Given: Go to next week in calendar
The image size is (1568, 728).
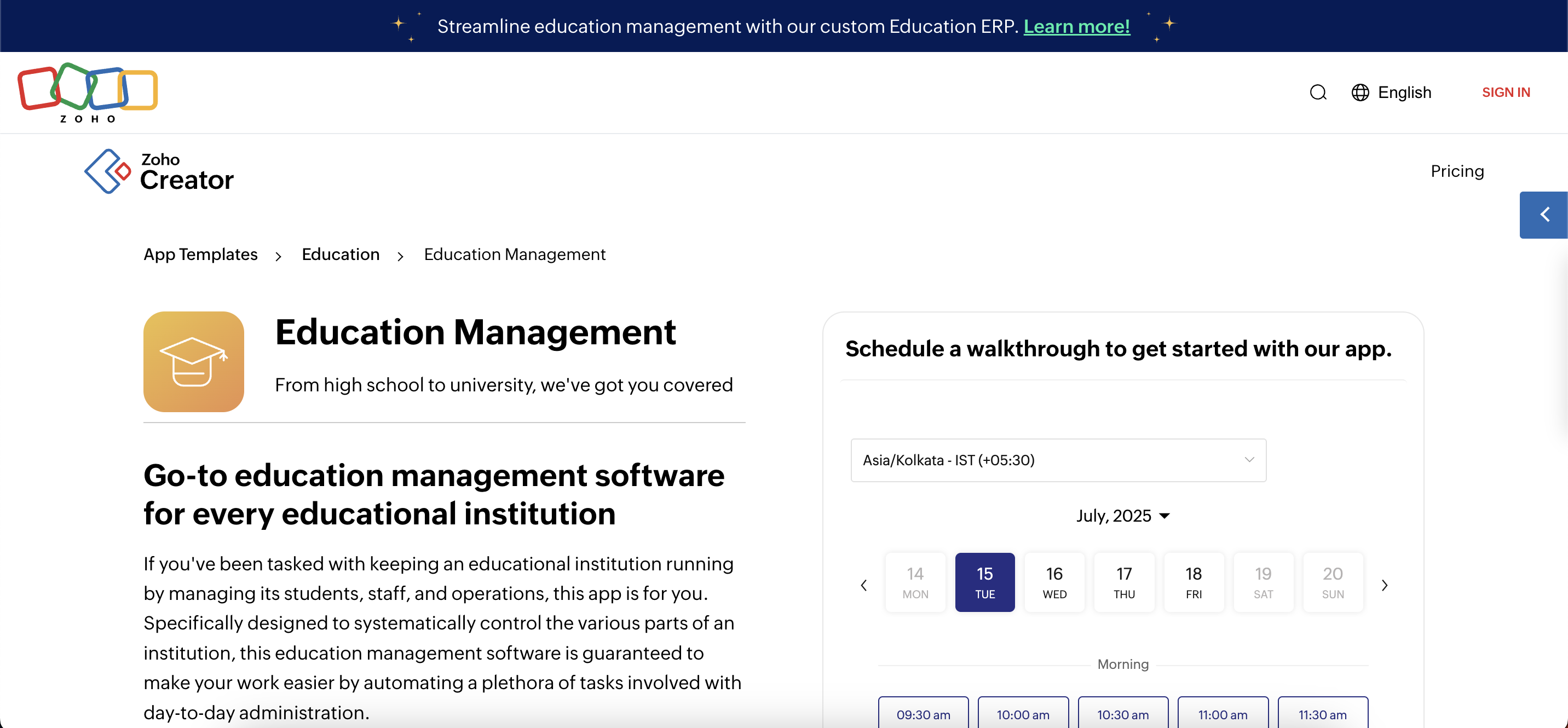Looking at the screenshot, I should 1385,585.
